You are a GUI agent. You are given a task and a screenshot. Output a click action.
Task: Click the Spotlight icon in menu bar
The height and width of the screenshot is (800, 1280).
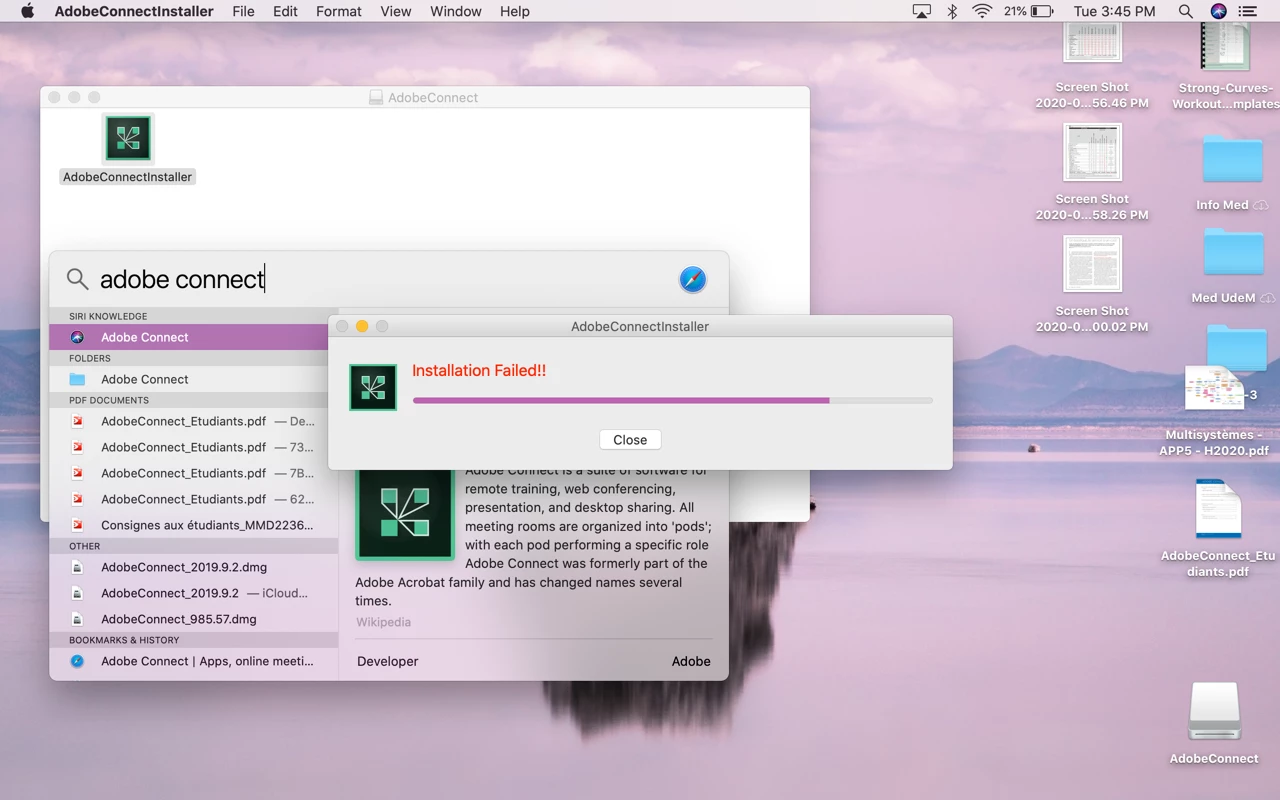1185,11
